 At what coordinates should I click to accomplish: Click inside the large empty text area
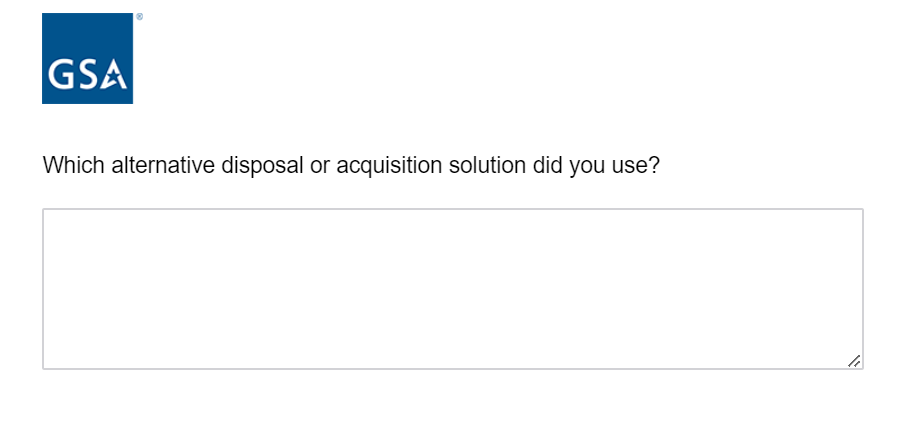point(452,289)
